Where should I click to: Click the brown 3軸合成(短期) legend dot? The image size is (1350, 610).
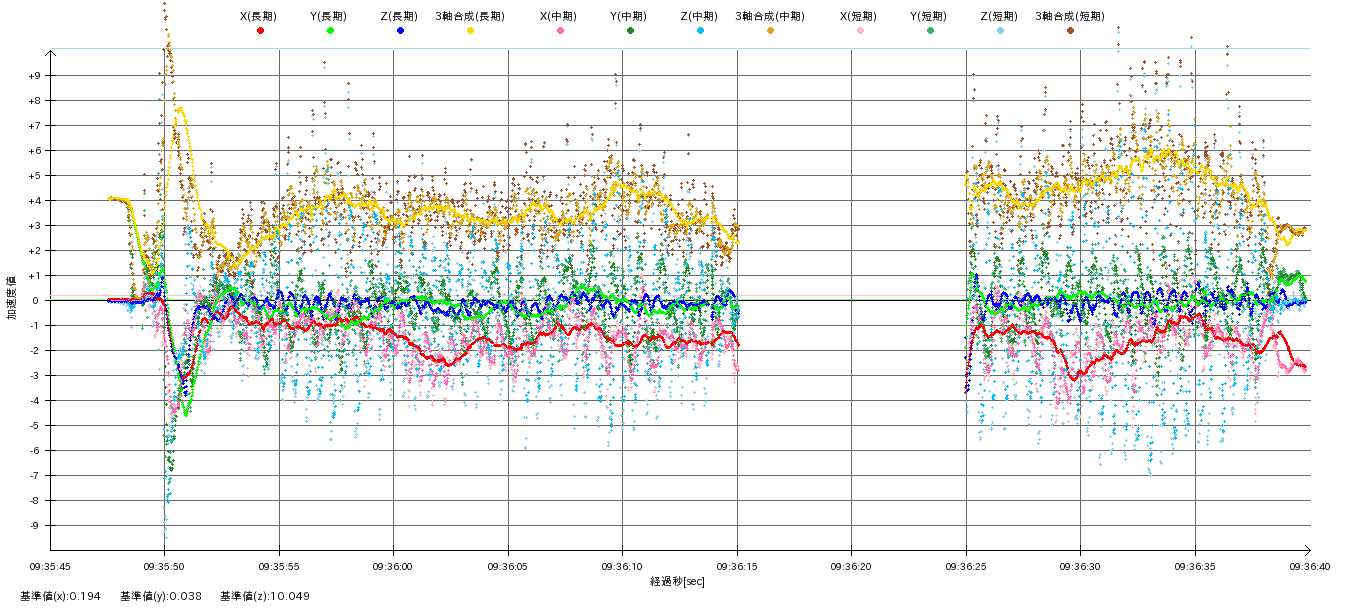1070,31
